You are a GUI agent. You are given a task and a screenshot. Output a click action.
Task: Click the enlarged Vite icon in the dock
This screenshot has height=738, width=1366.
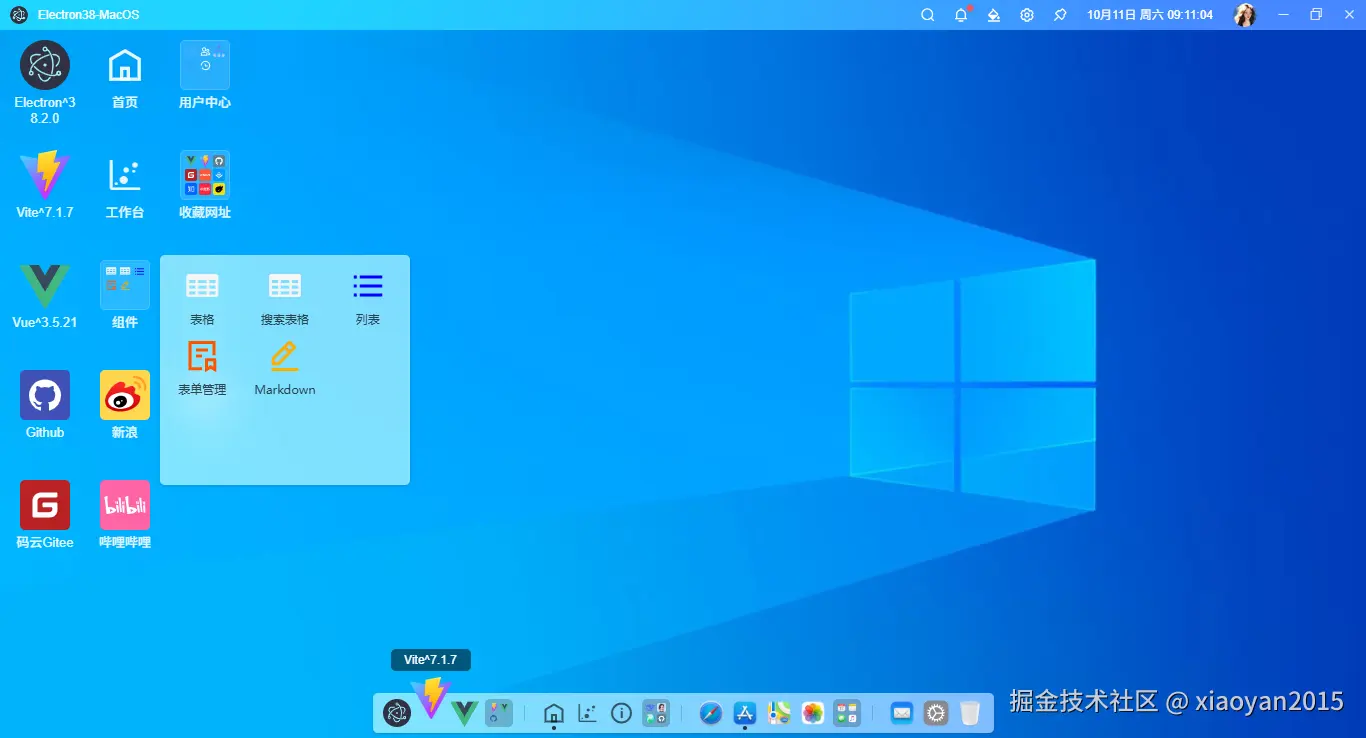click(x=431, y=698)
